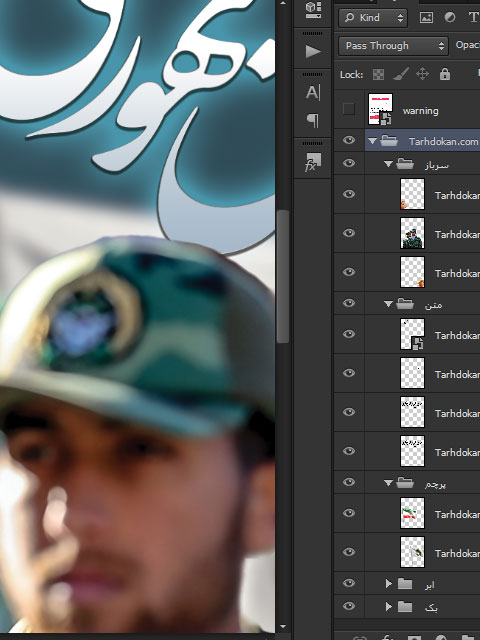Hide the Tarhdokan.com group
The height and width of the screenshot is (640, 480).
point(349,140)
